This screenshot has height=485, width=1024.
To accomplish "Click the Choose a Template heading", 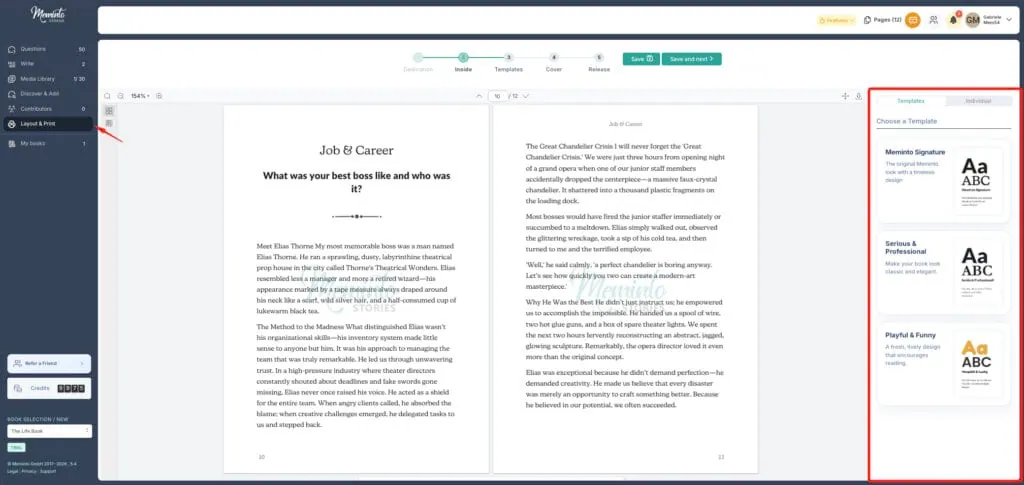I will tap(906, 121).
